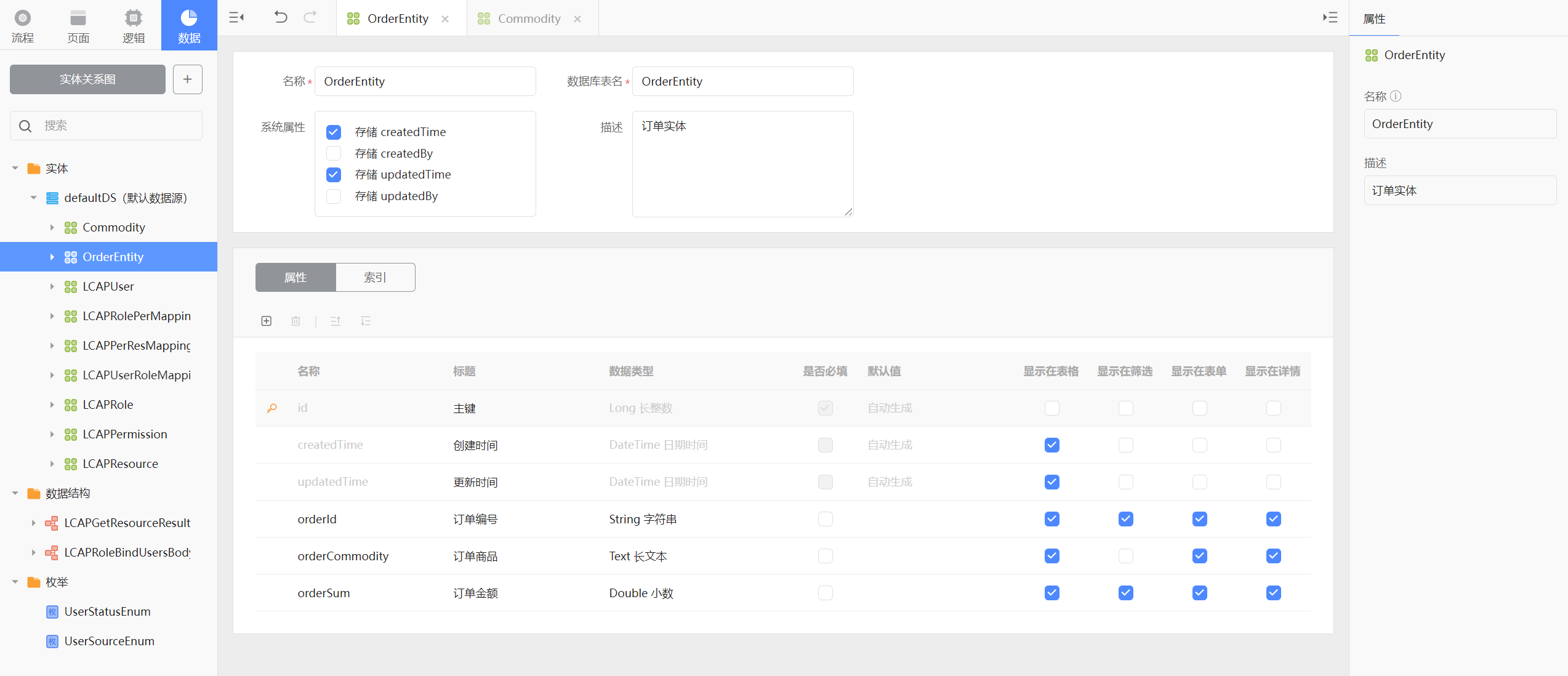Click the primary key icon on id row
Image resolution: width=1568 pixels, height=676 pixels.
click(271, 408)
